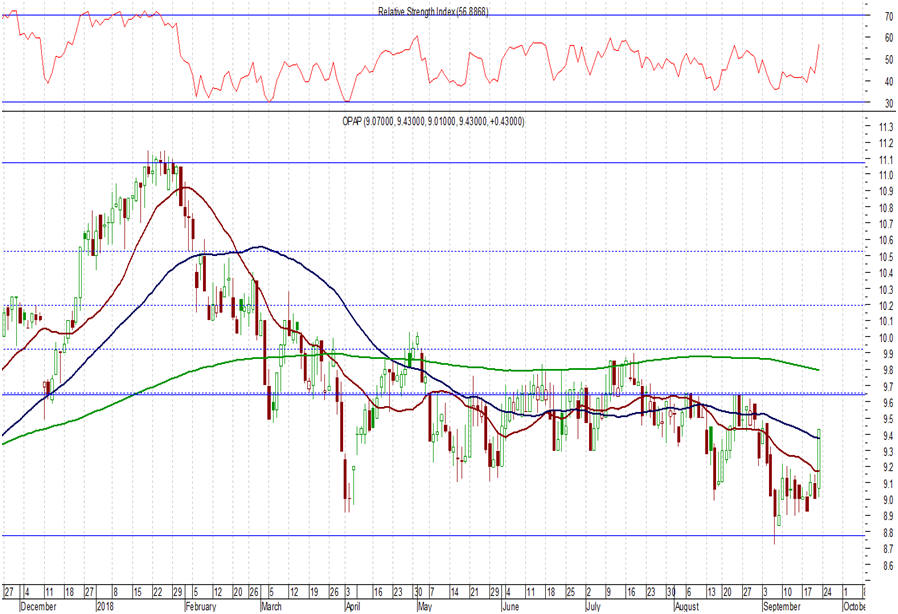Image resolution: width=898 pixels, height=614 pixels.
Task: Select price axis label 10.5
Action: [887, 257]
